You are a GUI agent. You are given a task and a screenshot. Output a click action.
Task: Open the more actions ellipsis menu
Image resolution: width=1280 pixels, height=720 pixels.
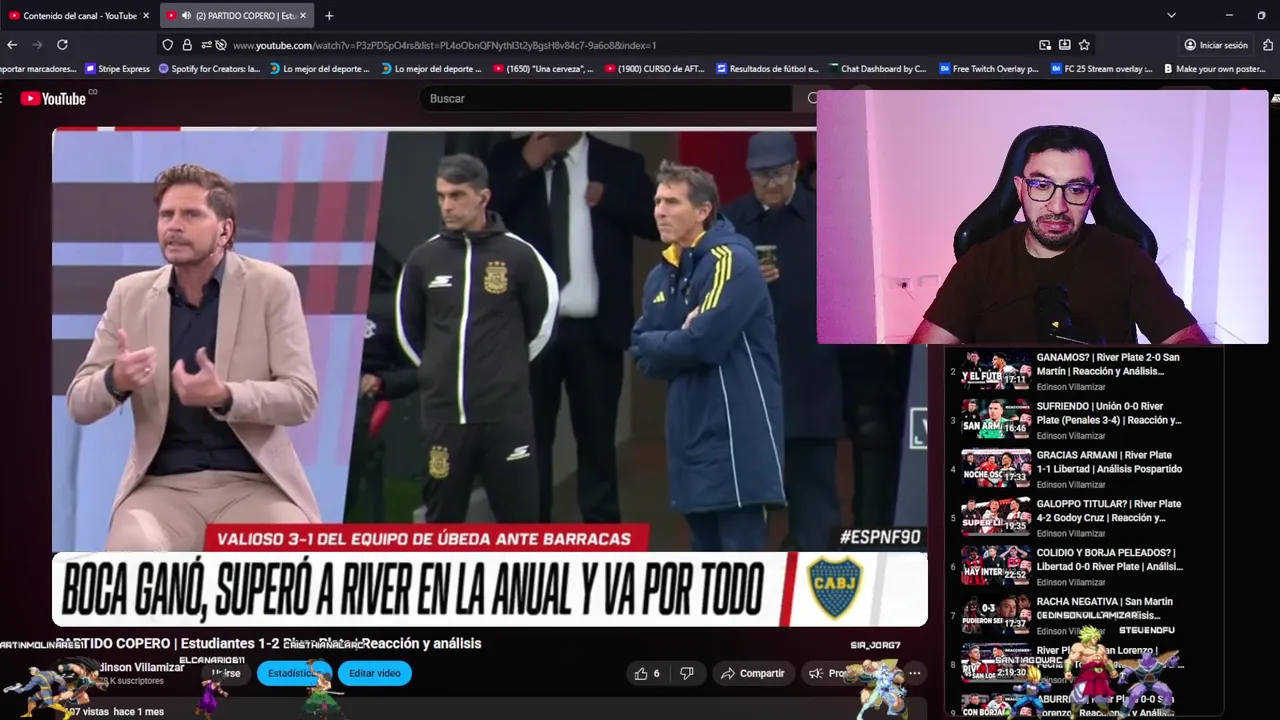click(x=914, y=673)
